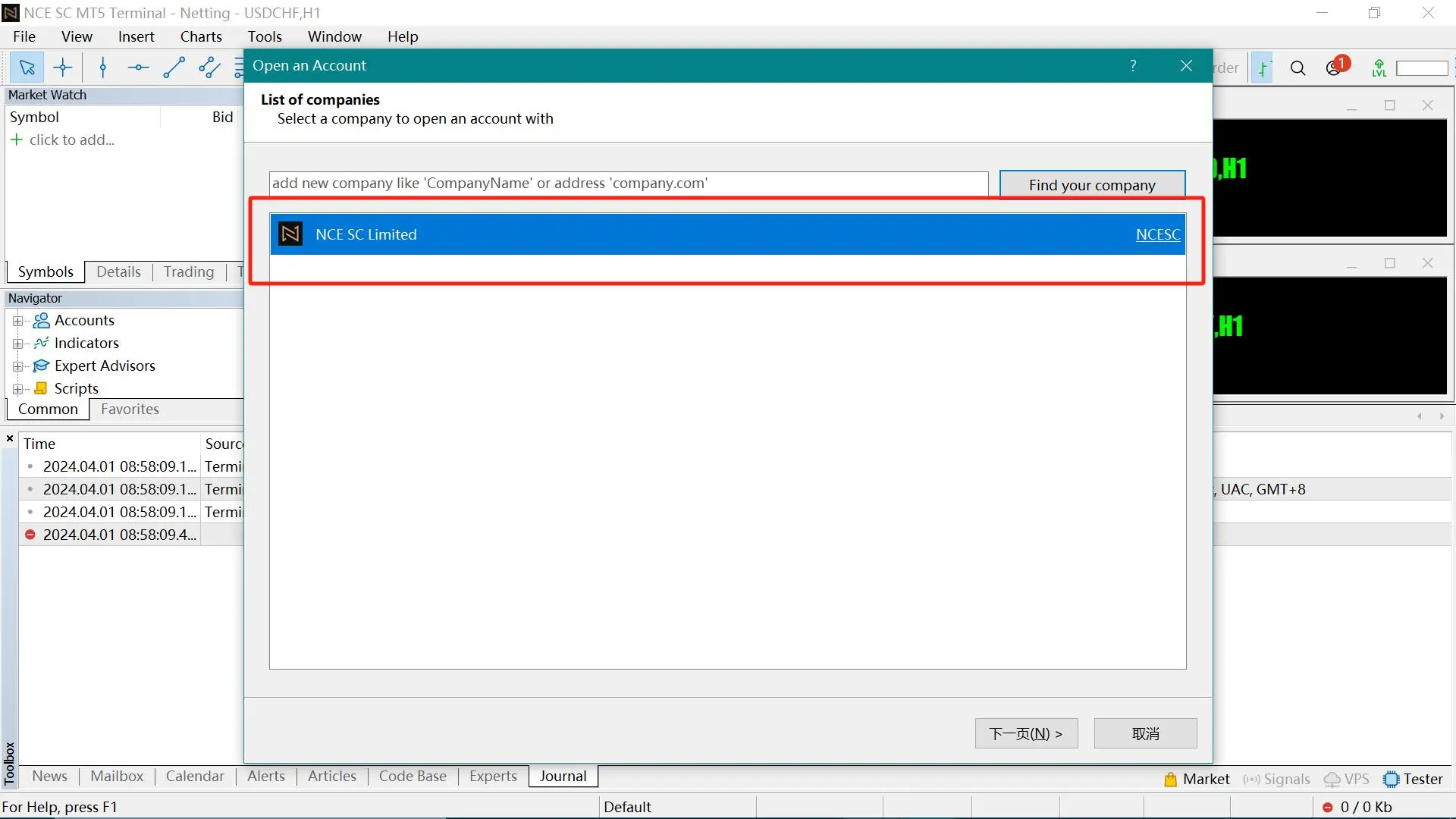
Task: Select the Journal tab in Toolbox
Action: point(563,776)
